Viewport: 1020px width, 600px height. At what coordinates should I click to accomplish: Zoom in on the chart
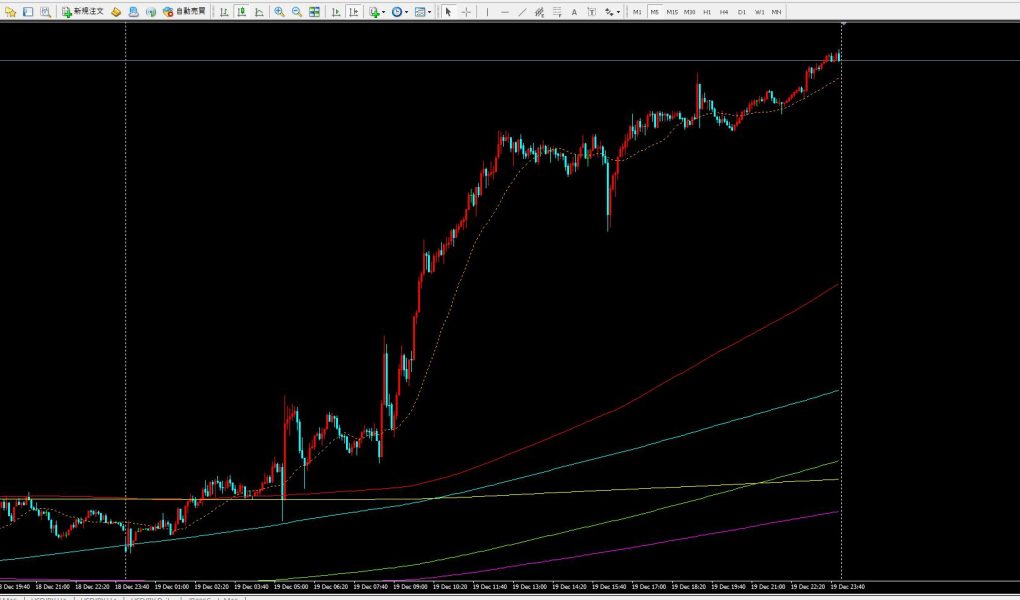tap(279, 12)
